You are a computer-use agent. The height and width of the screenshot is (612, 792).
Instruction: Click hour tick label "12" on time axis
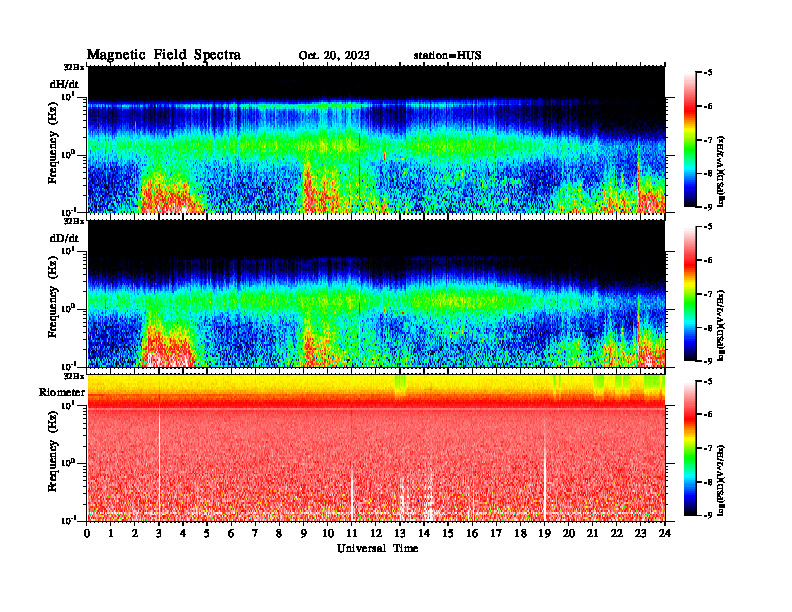376,534
